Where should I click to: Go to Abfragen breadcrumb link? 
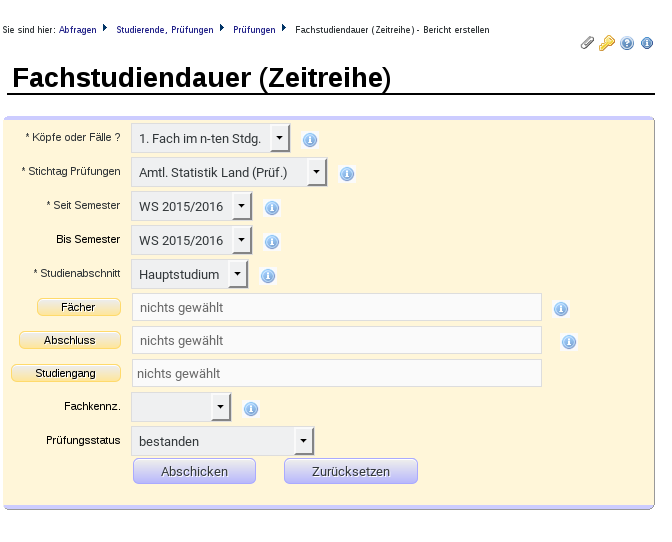pyautogui.click(x=78, y=30)
